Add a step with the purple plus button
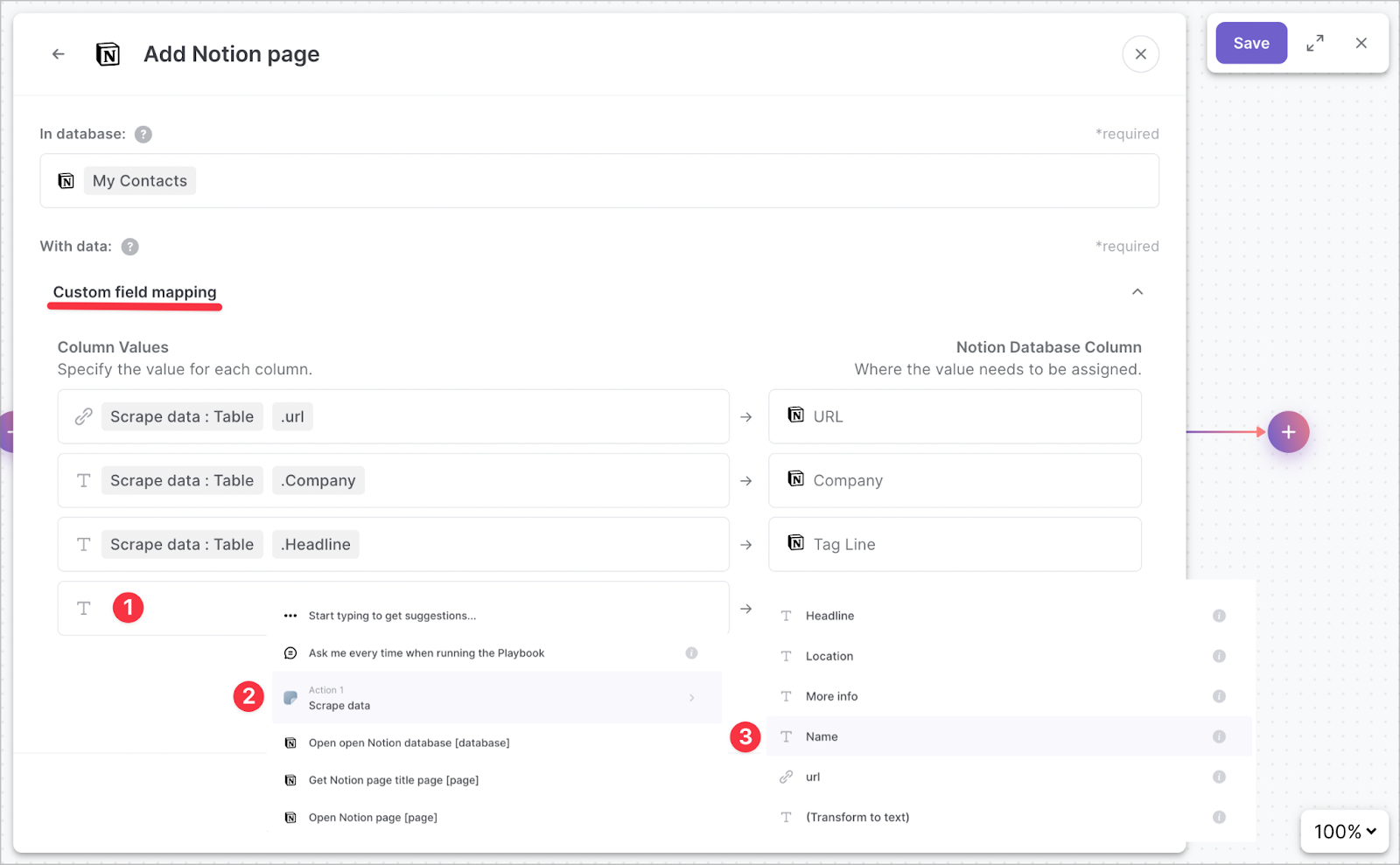This screenshot has width=1400, height=865. coord(1288,432)
